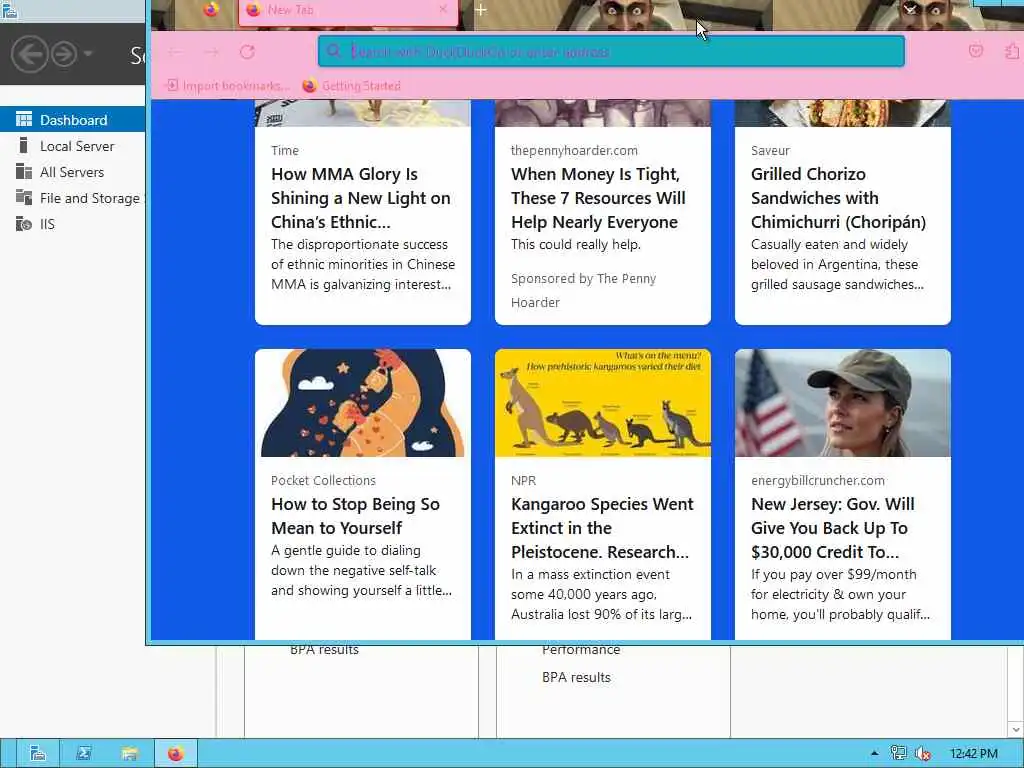This screenshot has width=1024, height=768.
Task: Click the network tray icon
Action: click(899, 754)
